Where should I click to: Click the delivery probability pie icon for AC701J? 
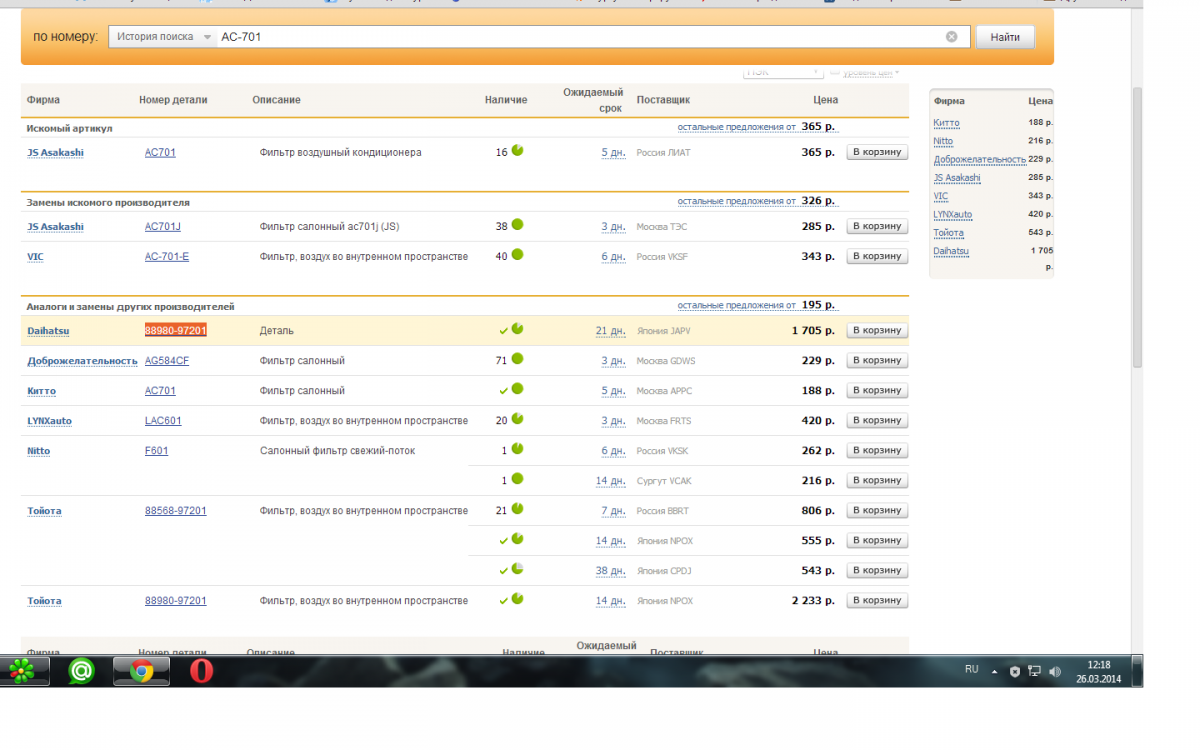(518, 226)
